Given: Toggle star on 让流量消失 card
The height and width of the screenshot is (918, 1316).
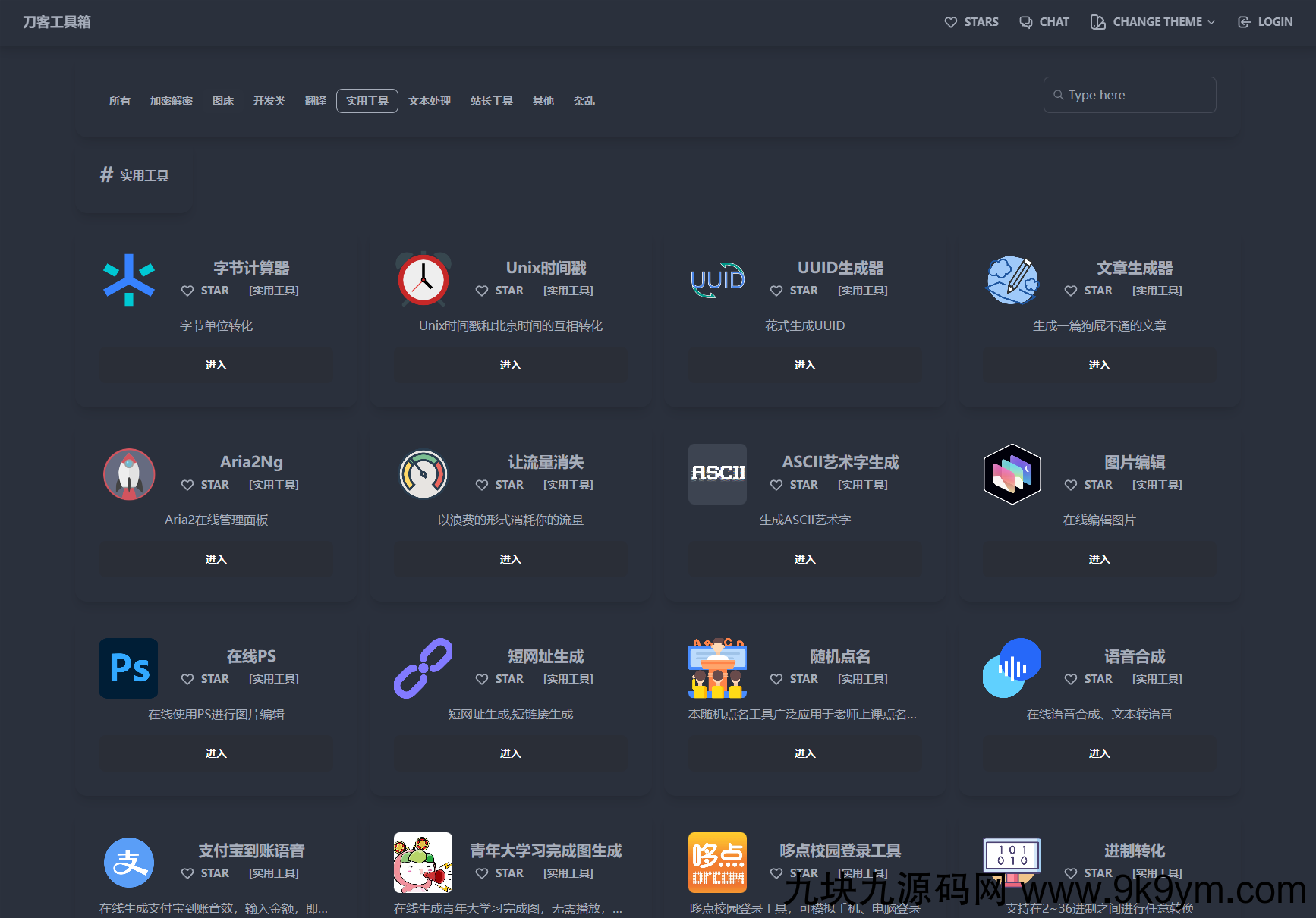Looking at the screenshot, I should coord(499,485).
